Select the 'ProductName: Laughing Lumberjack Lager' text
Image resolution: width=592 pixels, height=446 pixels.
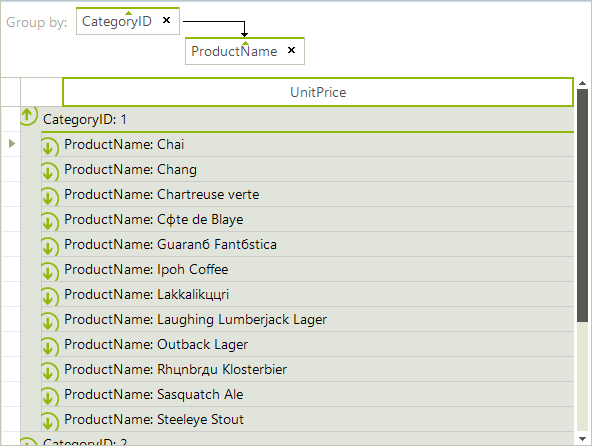coord(196,319)
